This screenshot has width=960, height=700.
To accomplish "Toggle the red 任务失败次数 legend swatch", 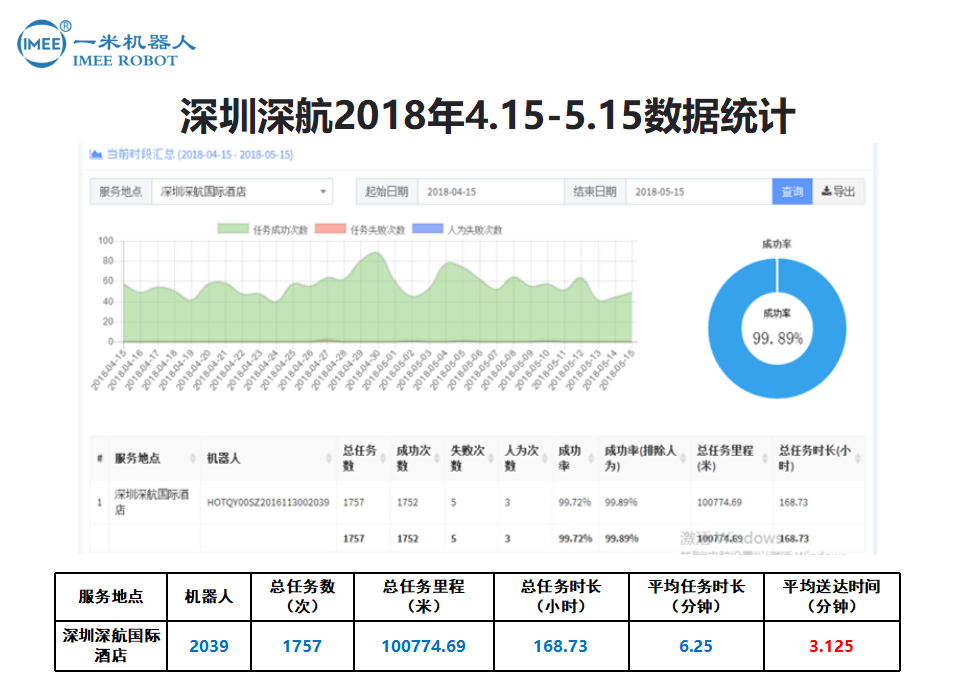I will [x=331, y=229].
